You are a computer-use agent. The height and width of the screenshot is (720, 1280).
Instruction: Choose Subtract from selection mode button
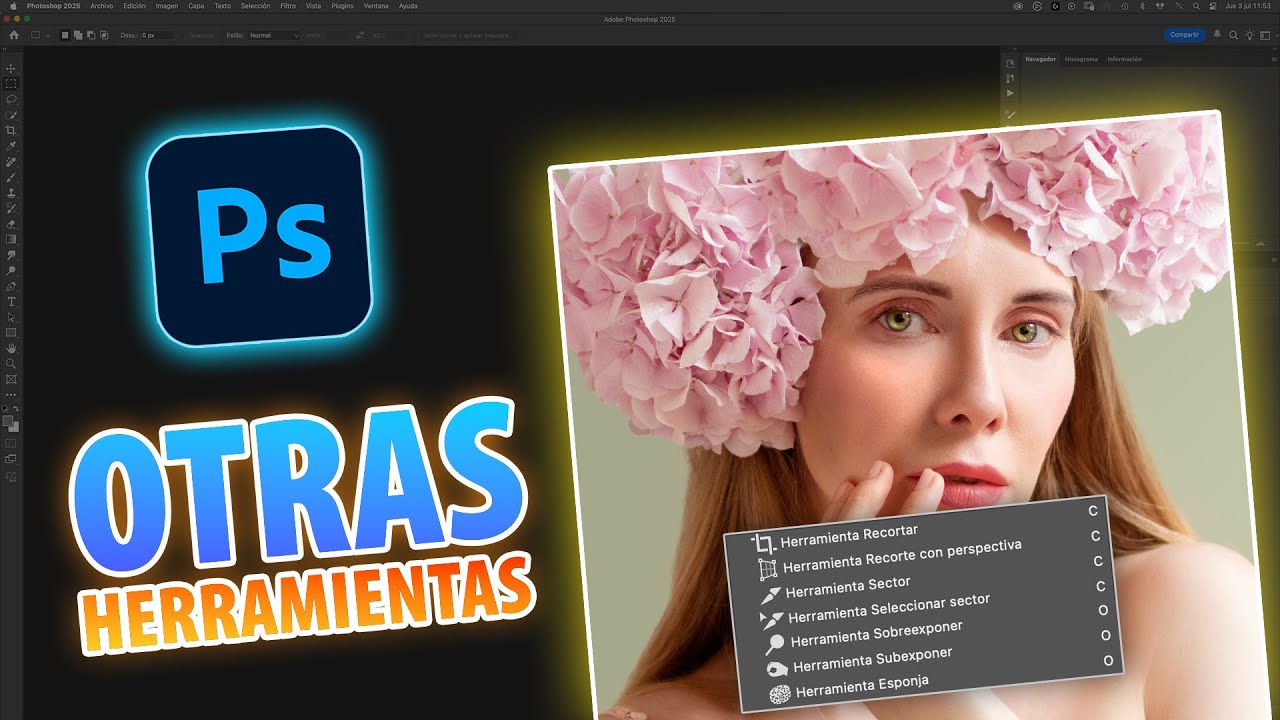click(x=91, y=35)
